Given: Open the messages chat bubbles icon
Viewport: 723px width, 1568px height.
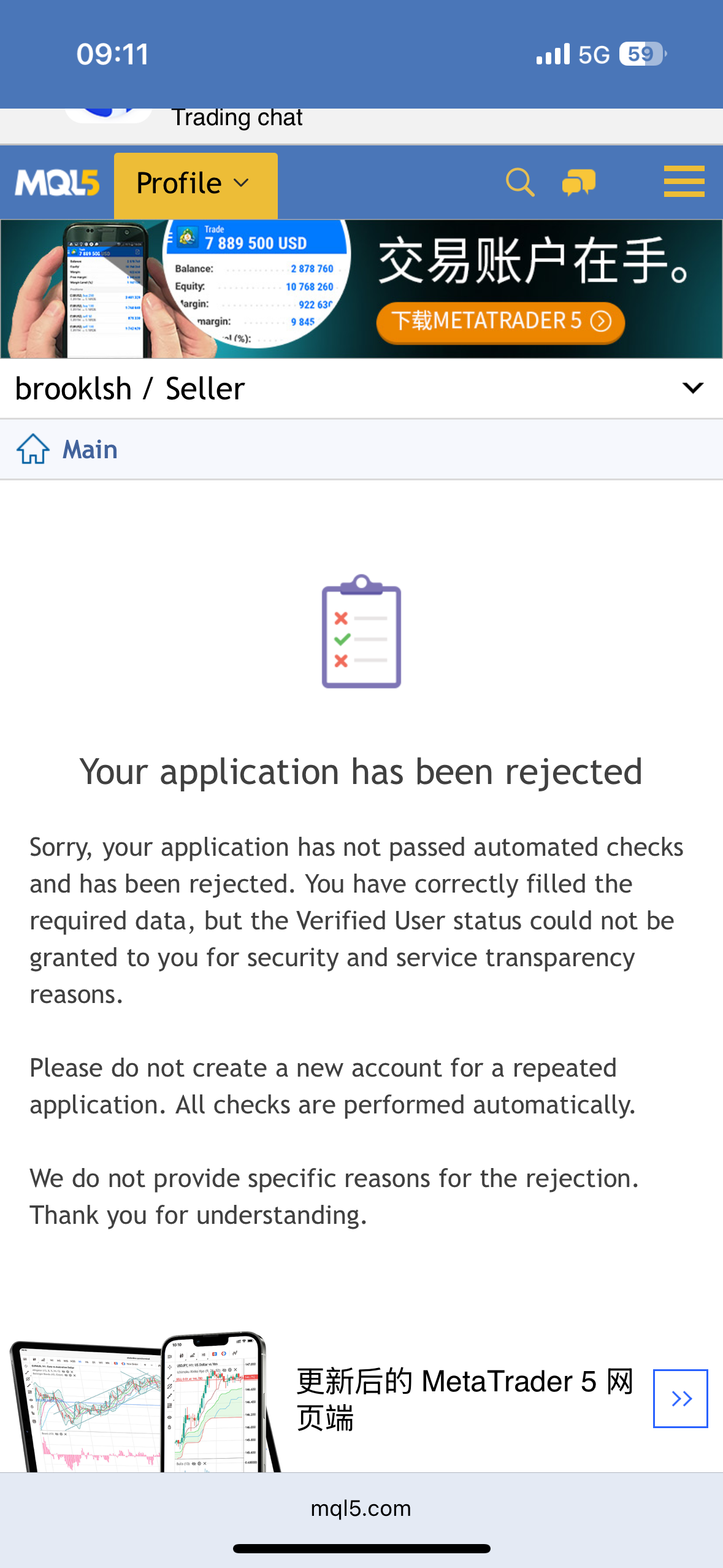Looking at the screenshot, I should (x=578, y=183).
